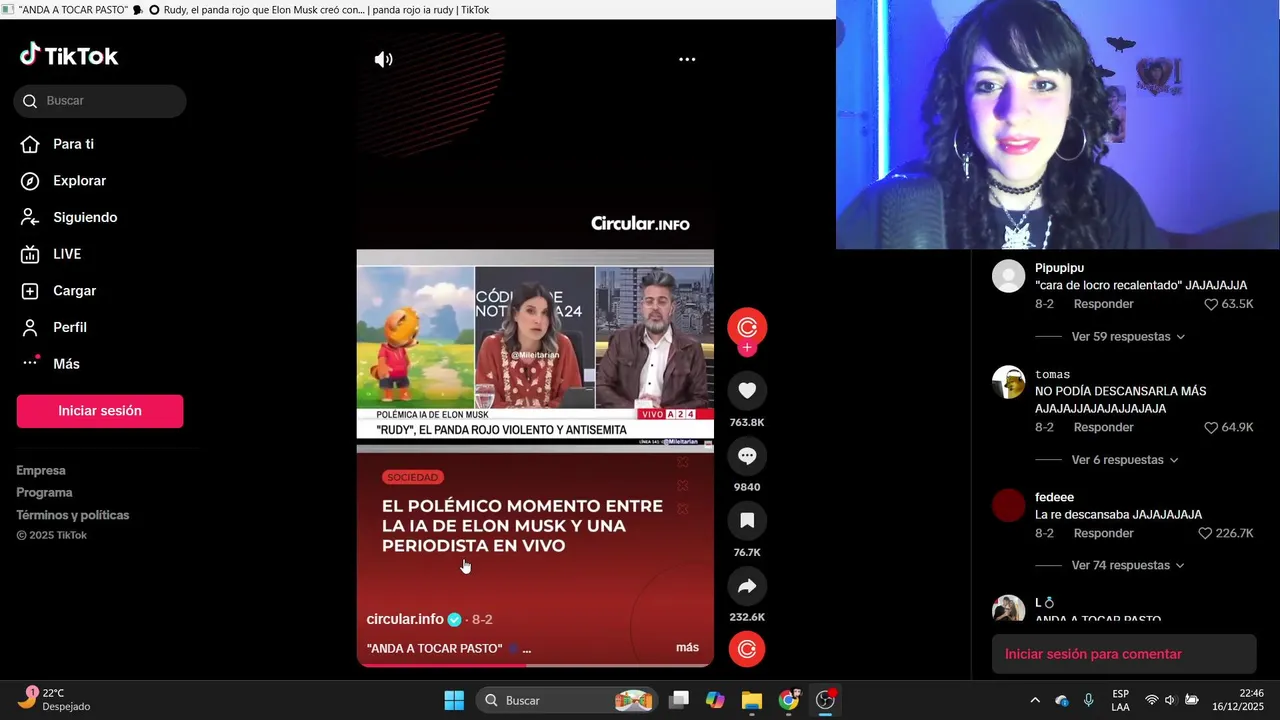Open the Para ti feed
Image resolution: width=1280 pixels, height=720 pixels.
(x=72, y=144)
